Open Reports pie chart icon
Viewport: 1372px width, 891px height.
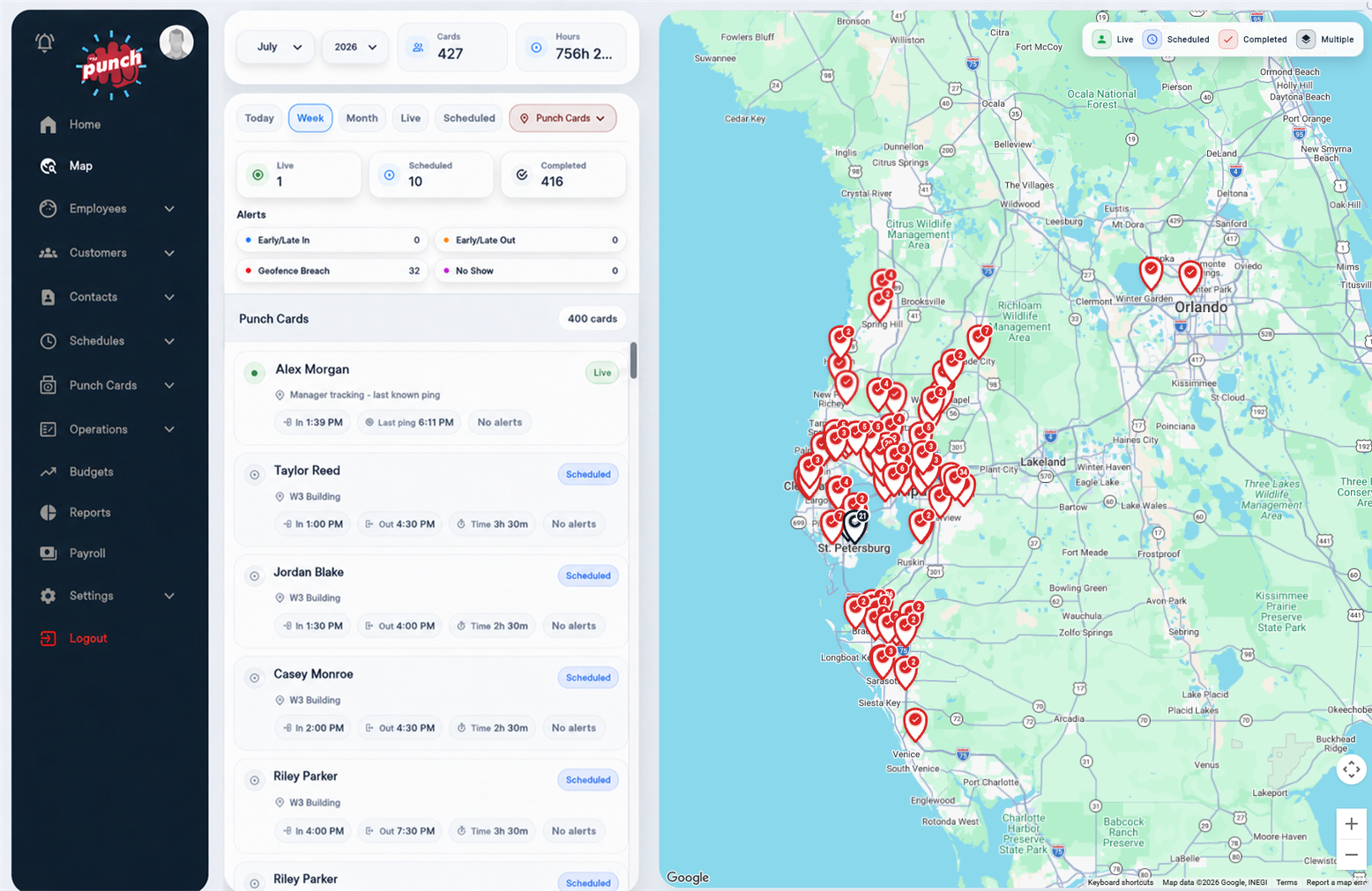click(48, 512)
